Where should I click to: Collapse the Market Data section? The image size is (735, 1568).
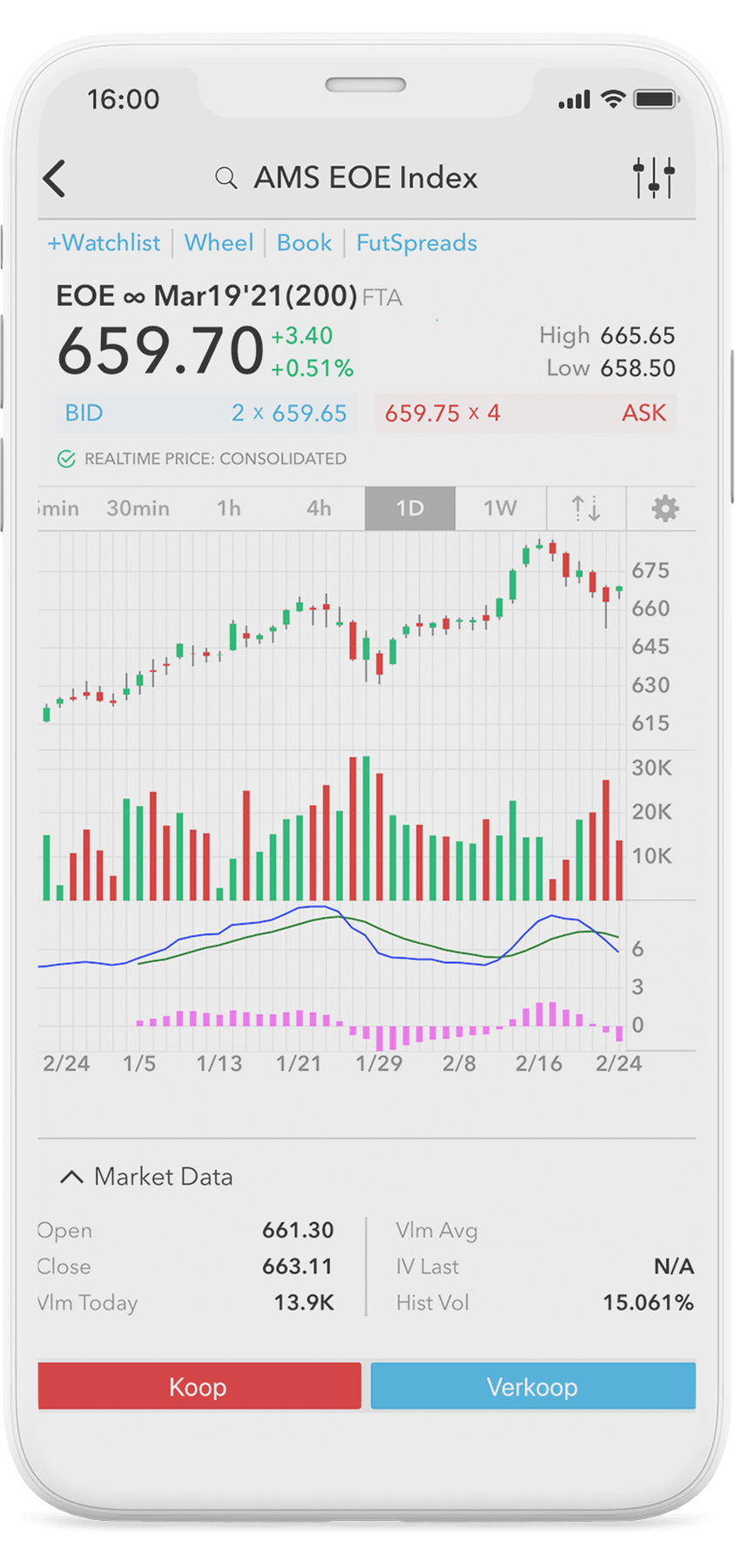tap(71, 1177)
